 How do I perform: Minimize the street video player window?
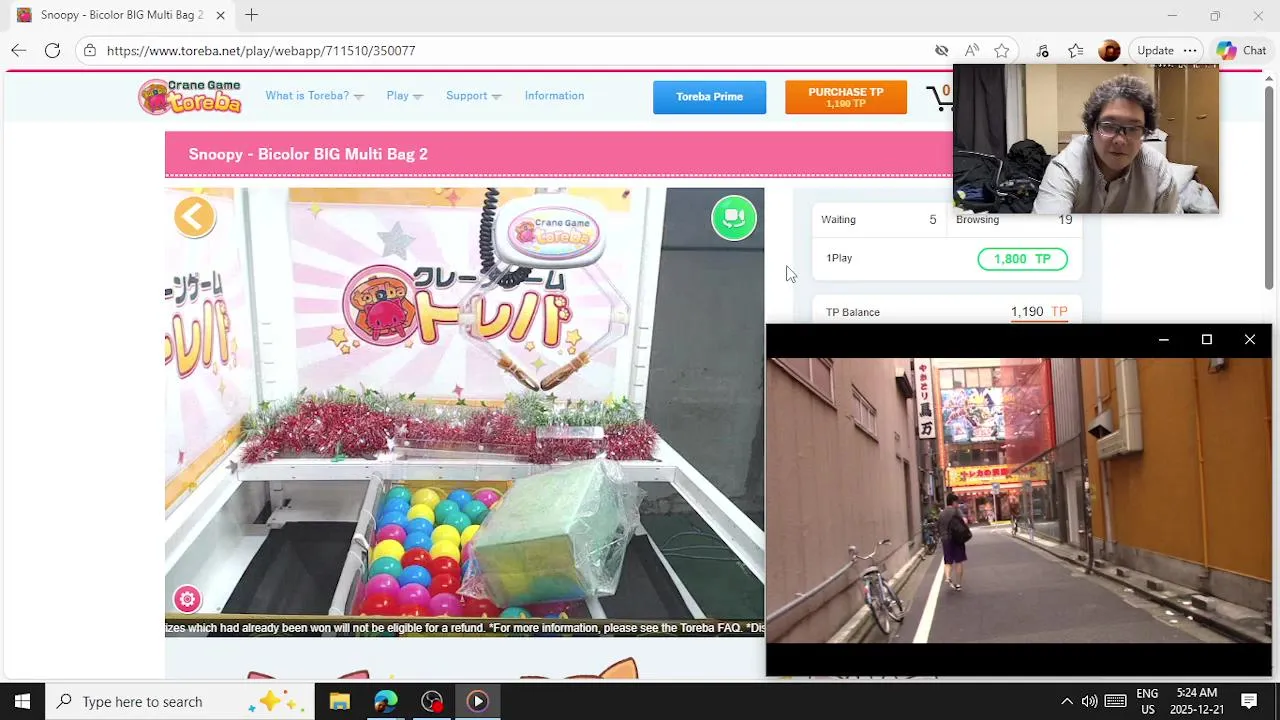1163,340
